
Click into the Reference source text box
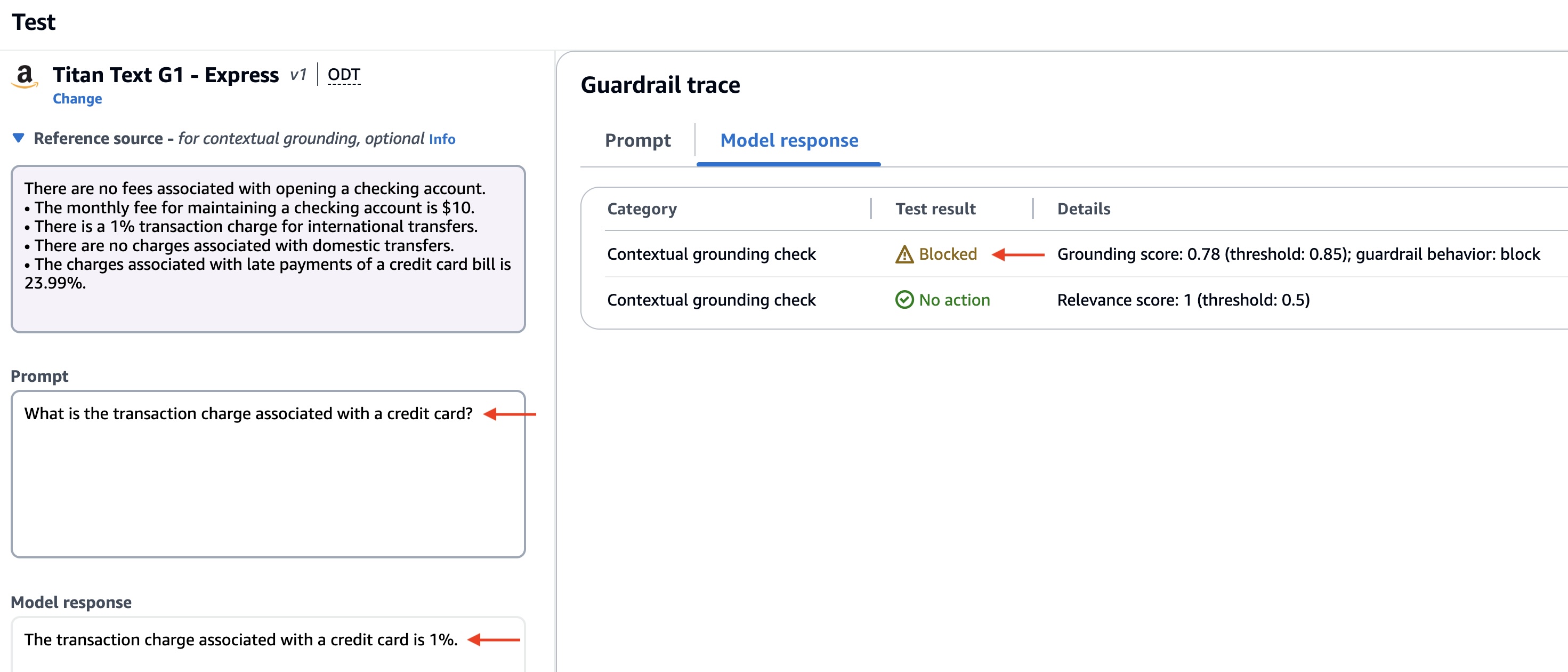coord(268,305)
